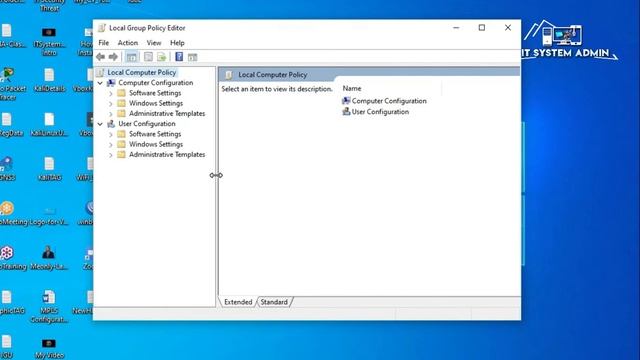640x360 pixels.
Task: Expand Windows Settings under Computer Configuration
Action: click(111, 103)
